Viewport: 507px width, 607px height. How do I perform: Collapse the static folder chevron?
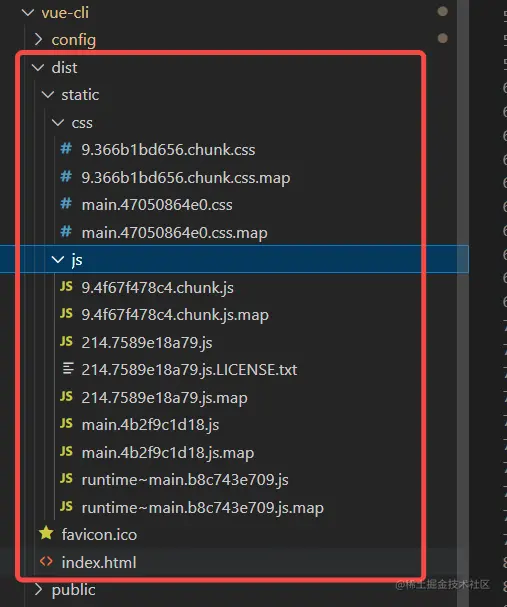48,94
